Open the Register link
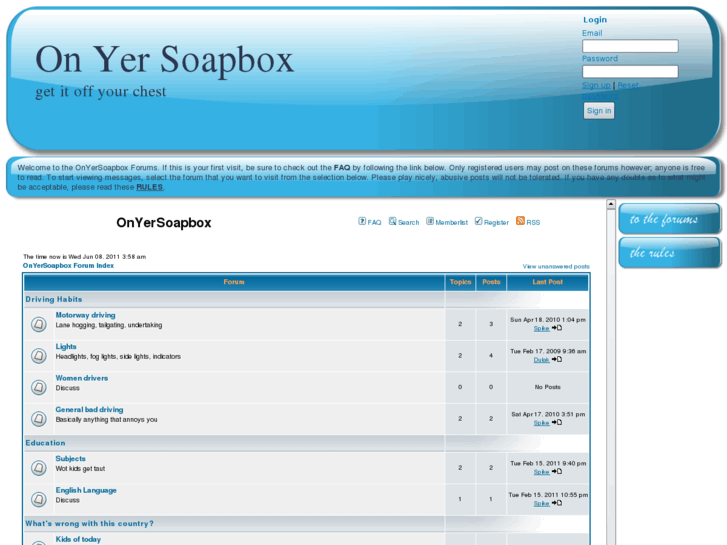The image size is (727, 545). coord(496,223)
